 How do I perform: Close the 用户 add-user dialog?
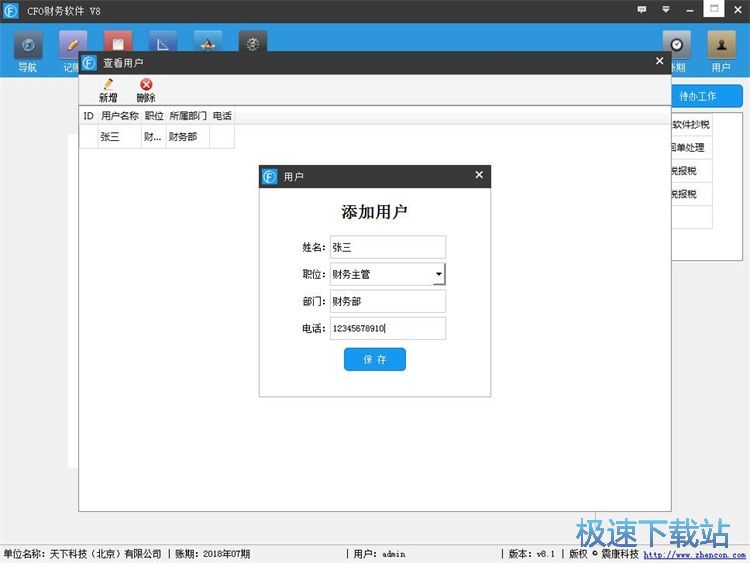479,175
